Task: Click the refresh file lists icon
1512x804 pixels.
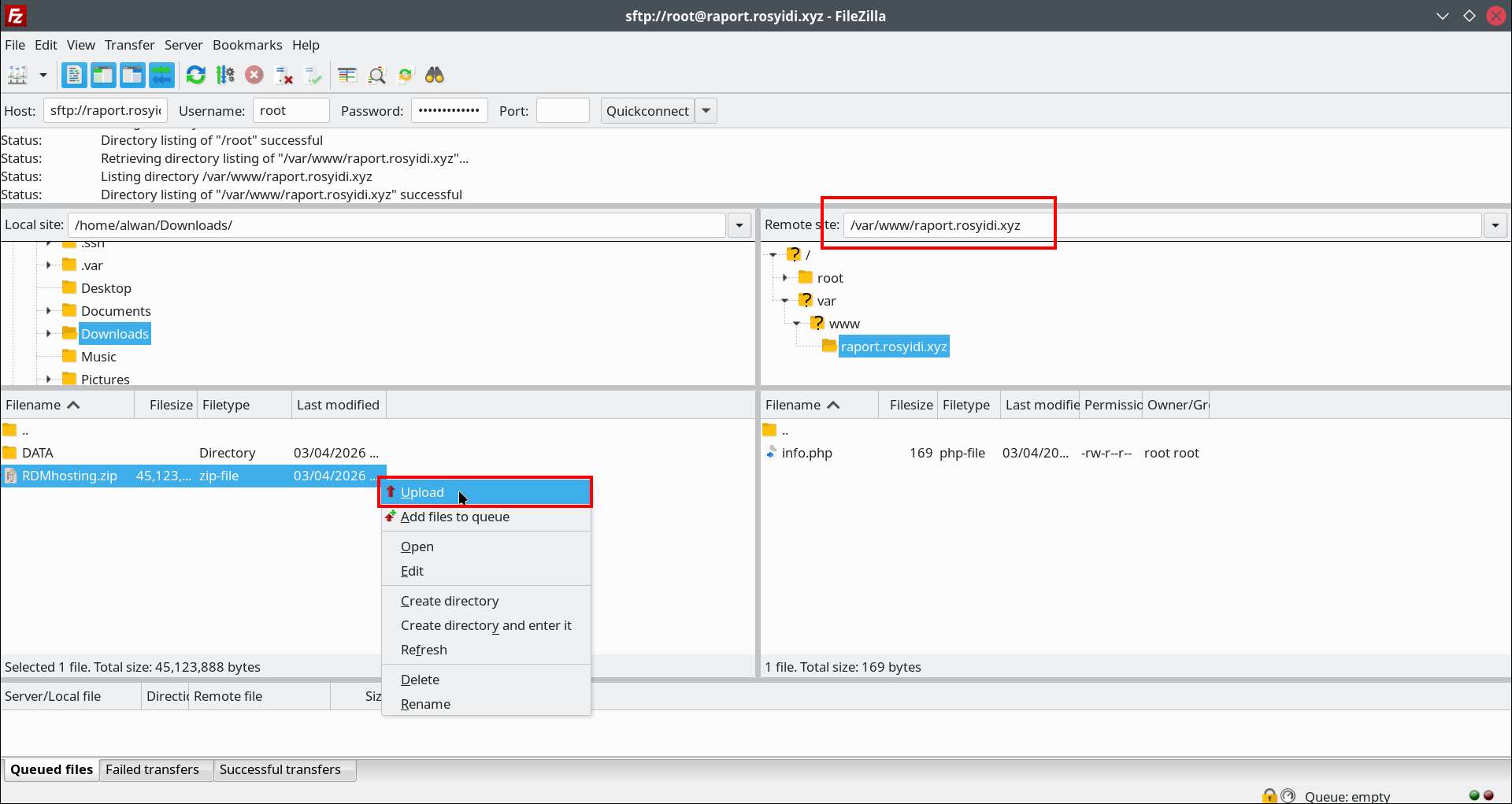Action: 195,76
